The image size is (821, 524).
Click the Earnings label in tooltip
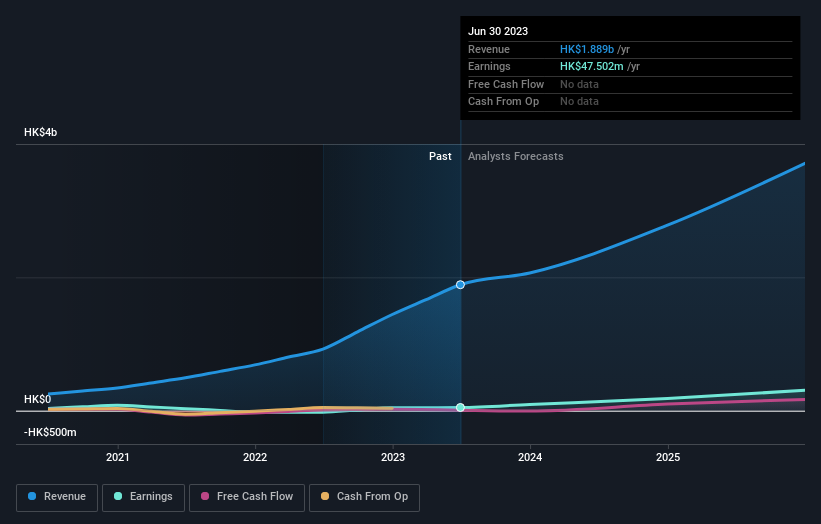point(489,66)
